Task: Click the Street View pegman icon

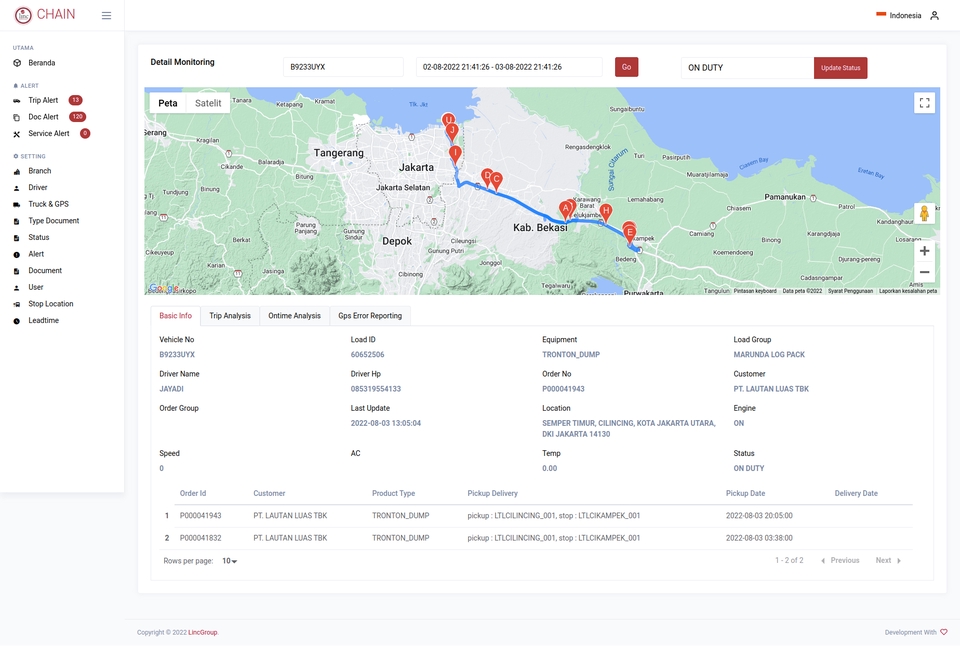Action: tap(924, 214)
